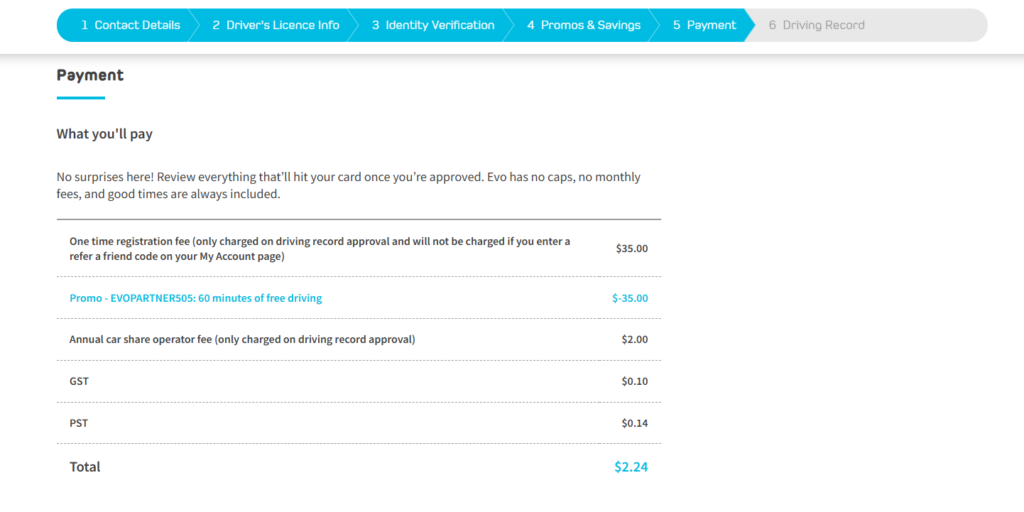Click the Total row label

tap(85, 467)
